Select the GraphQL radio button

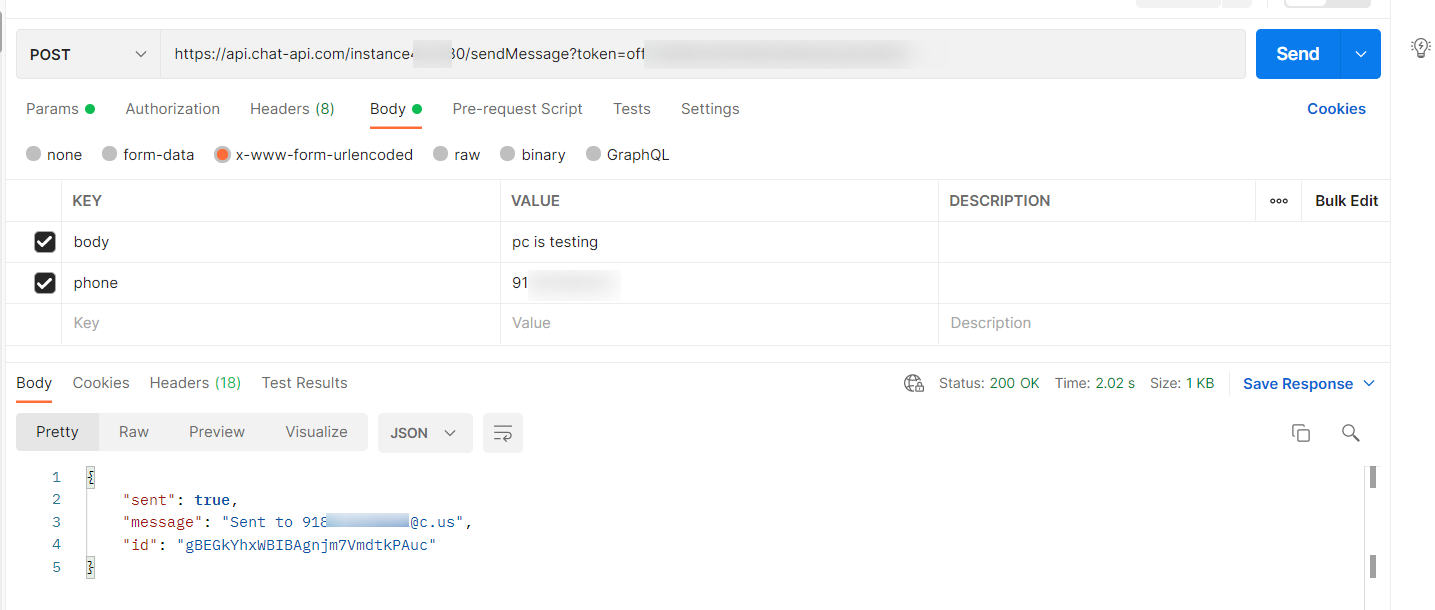click(x=594, y=154)
